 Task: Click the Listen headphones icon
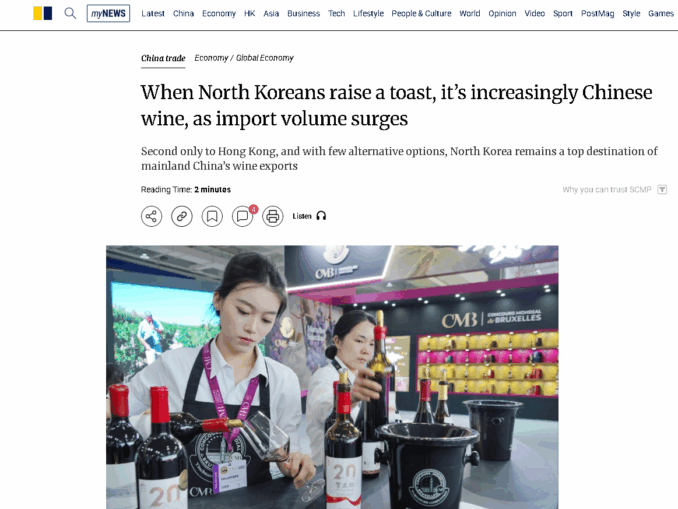pos(321,216)
